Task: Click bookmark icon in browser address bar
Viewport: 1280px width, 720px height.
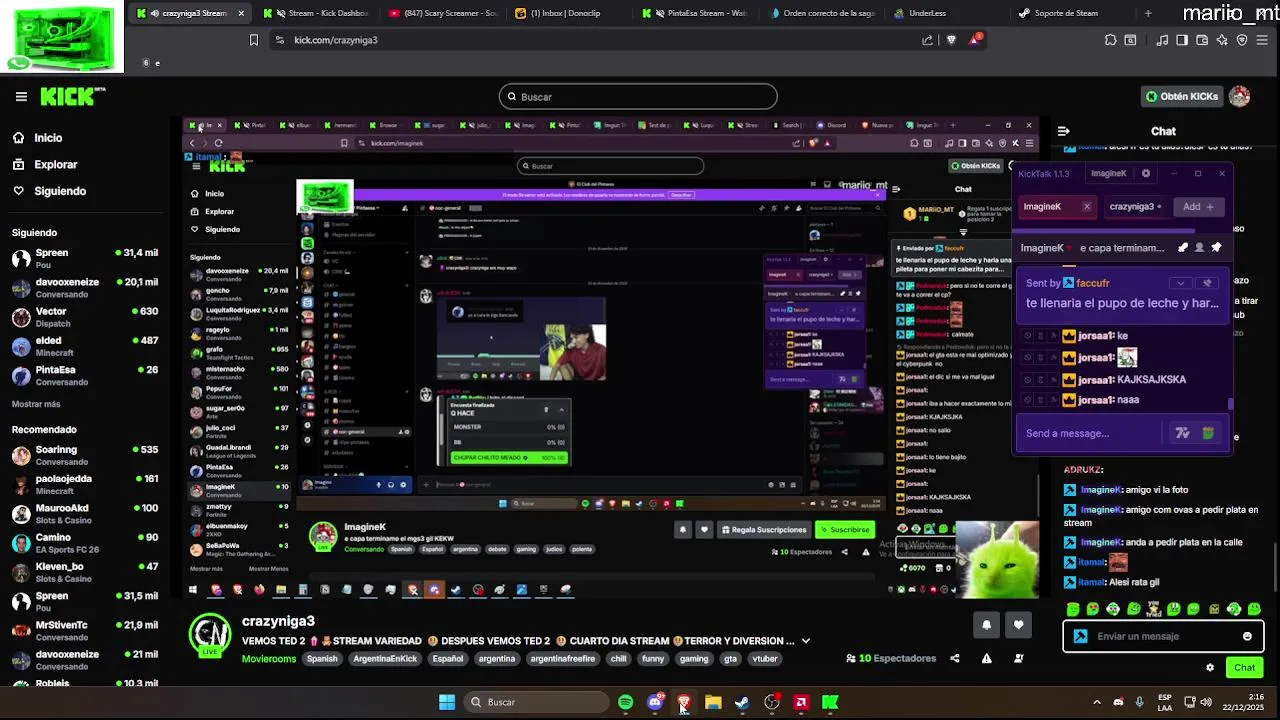Action: click(254, 40)
